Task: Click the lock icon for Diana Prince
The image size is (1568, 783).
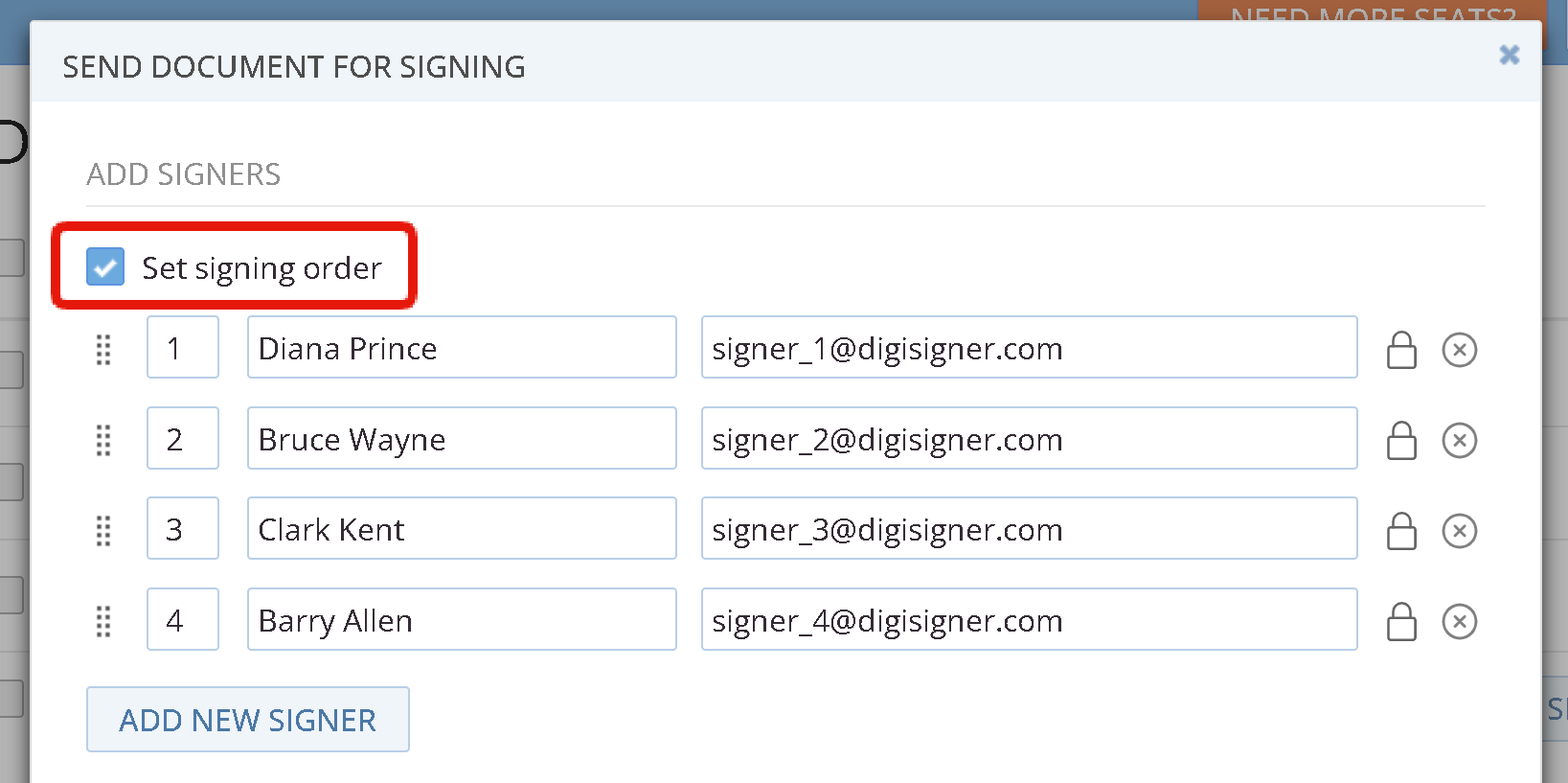Action: pyautogui.click(x=1401, y=350)
